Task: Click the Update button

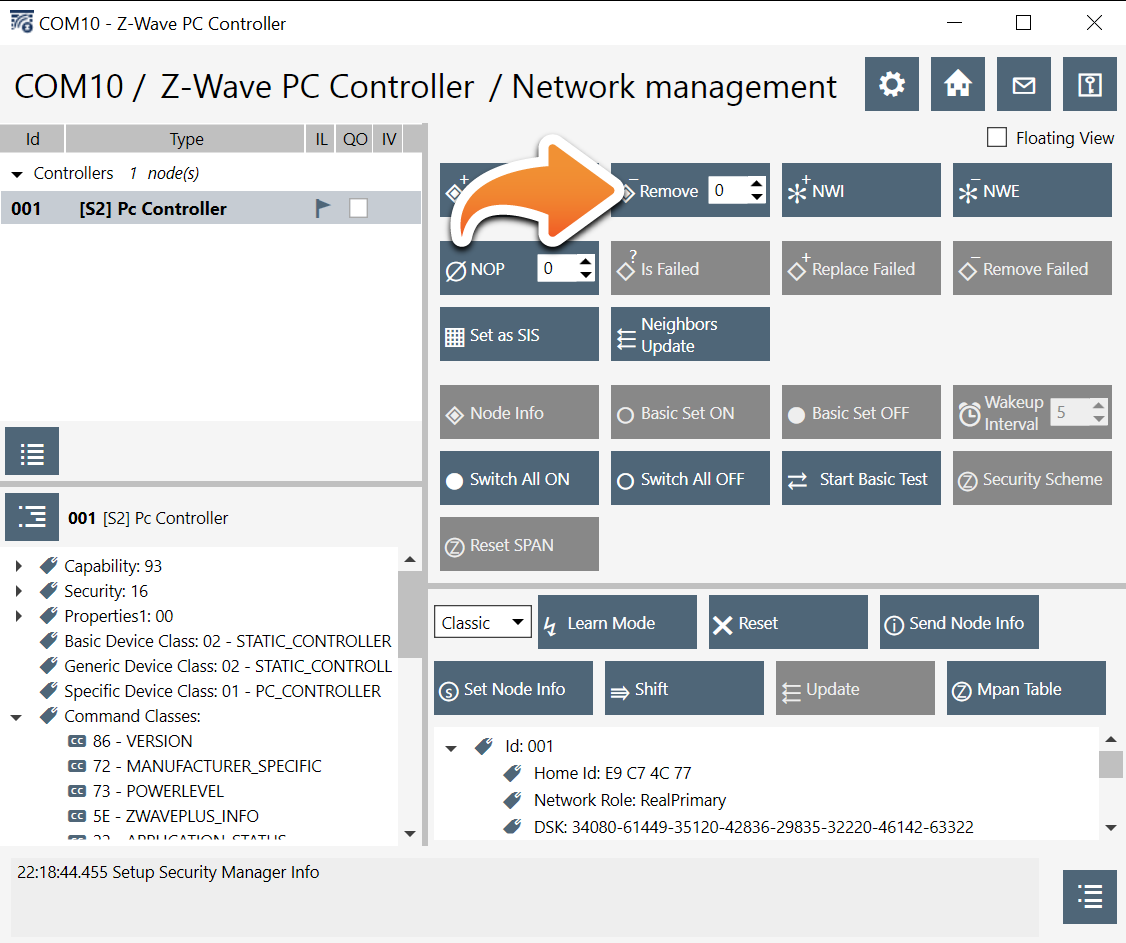Action: coord(855,688)
